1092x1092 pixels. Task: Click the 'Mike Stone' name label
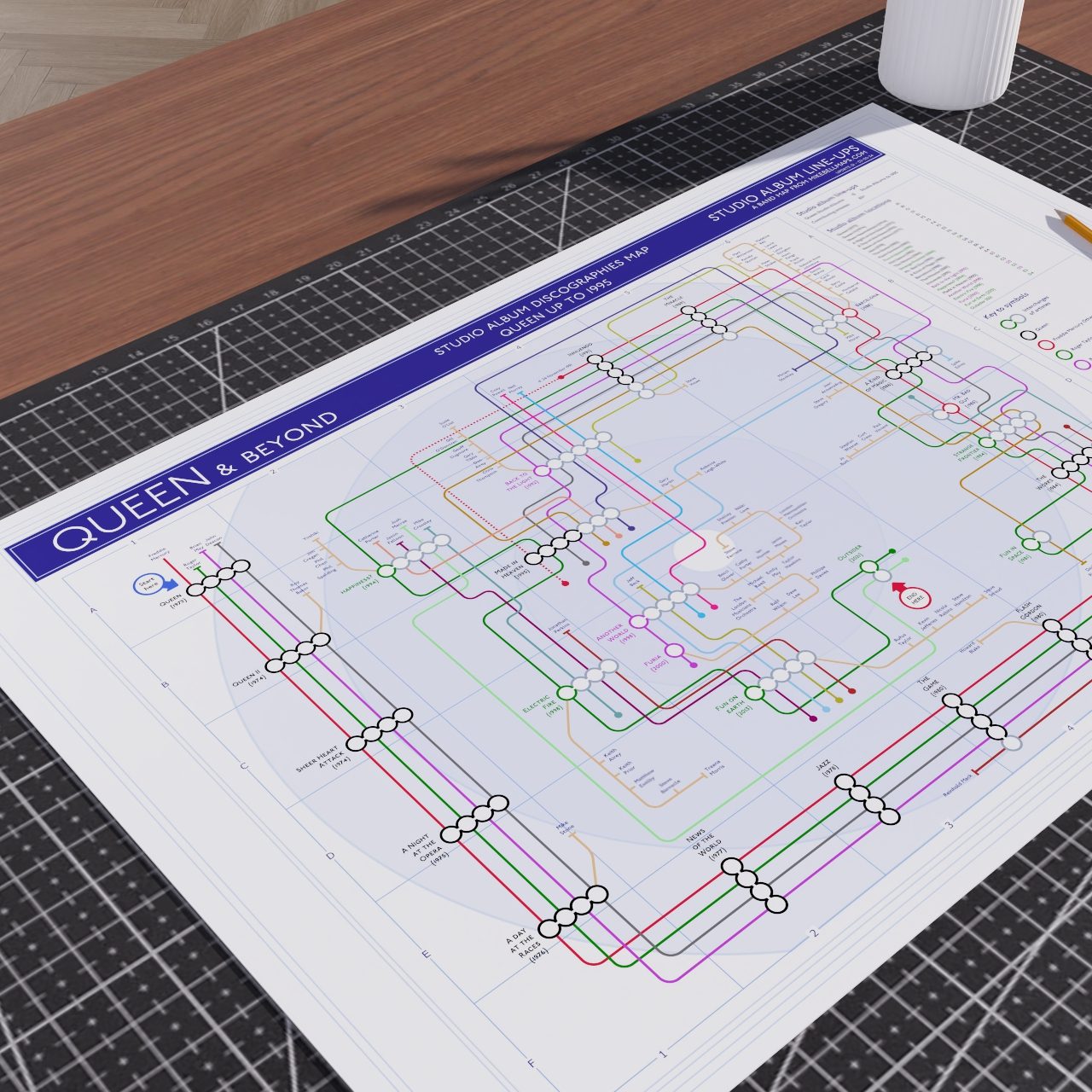point(563,828)
